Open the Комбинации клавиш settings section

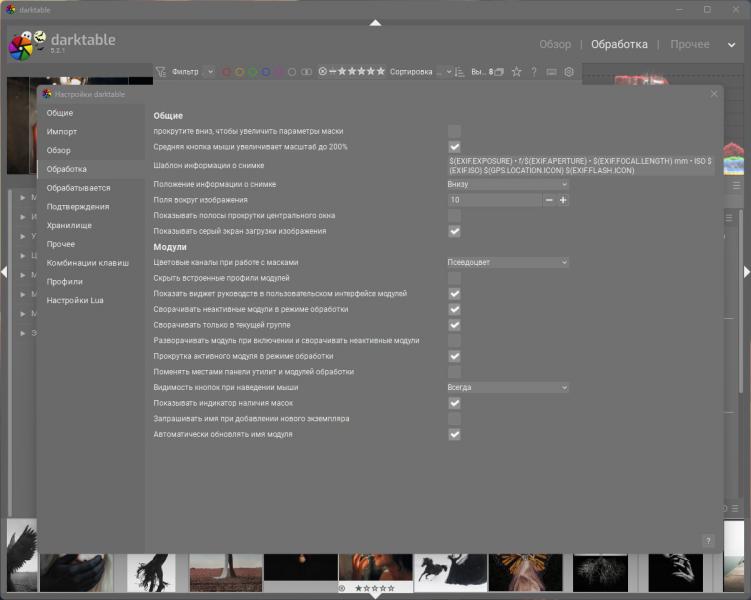click(88, 263)
